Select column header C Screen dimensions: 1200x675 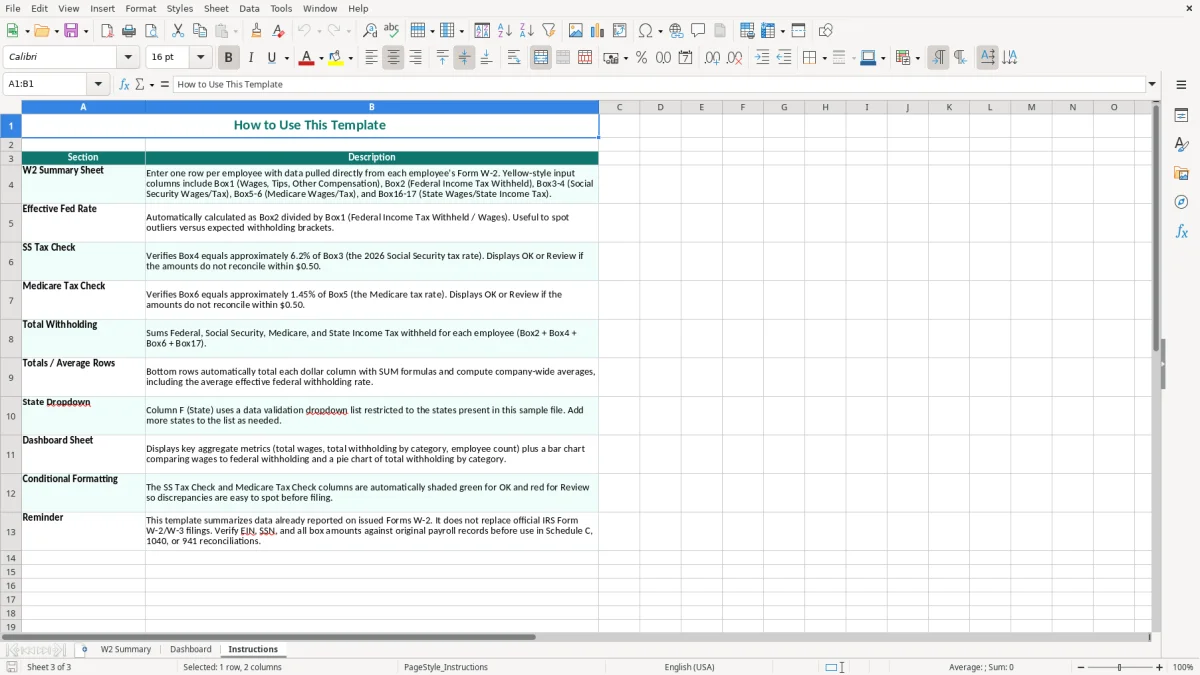pos(619,107)
